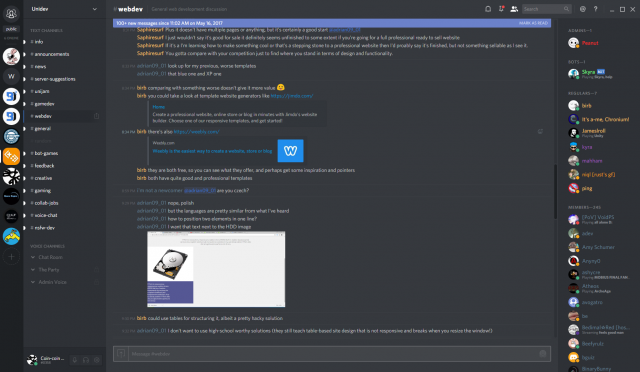Image resolution: width=640 pixels, height=372 pixels.
Task: Open the weebly.com link from birb
Action: point(197,132)
